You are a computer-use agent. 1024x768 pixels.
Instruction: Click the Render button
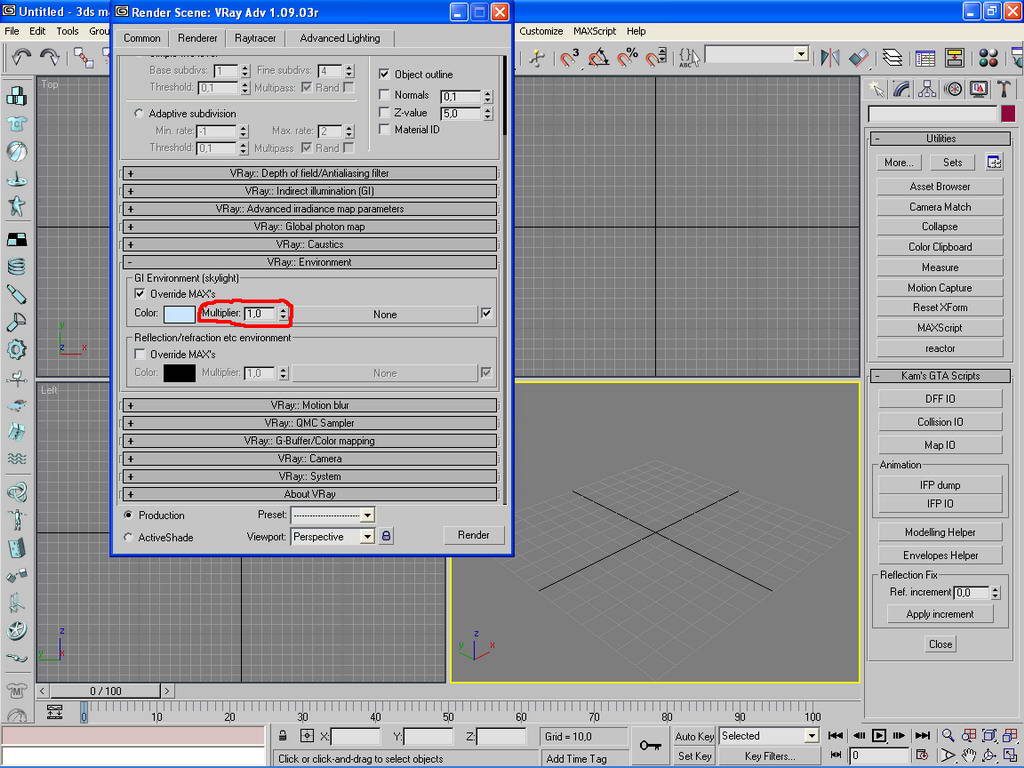(x=473, y=535)
